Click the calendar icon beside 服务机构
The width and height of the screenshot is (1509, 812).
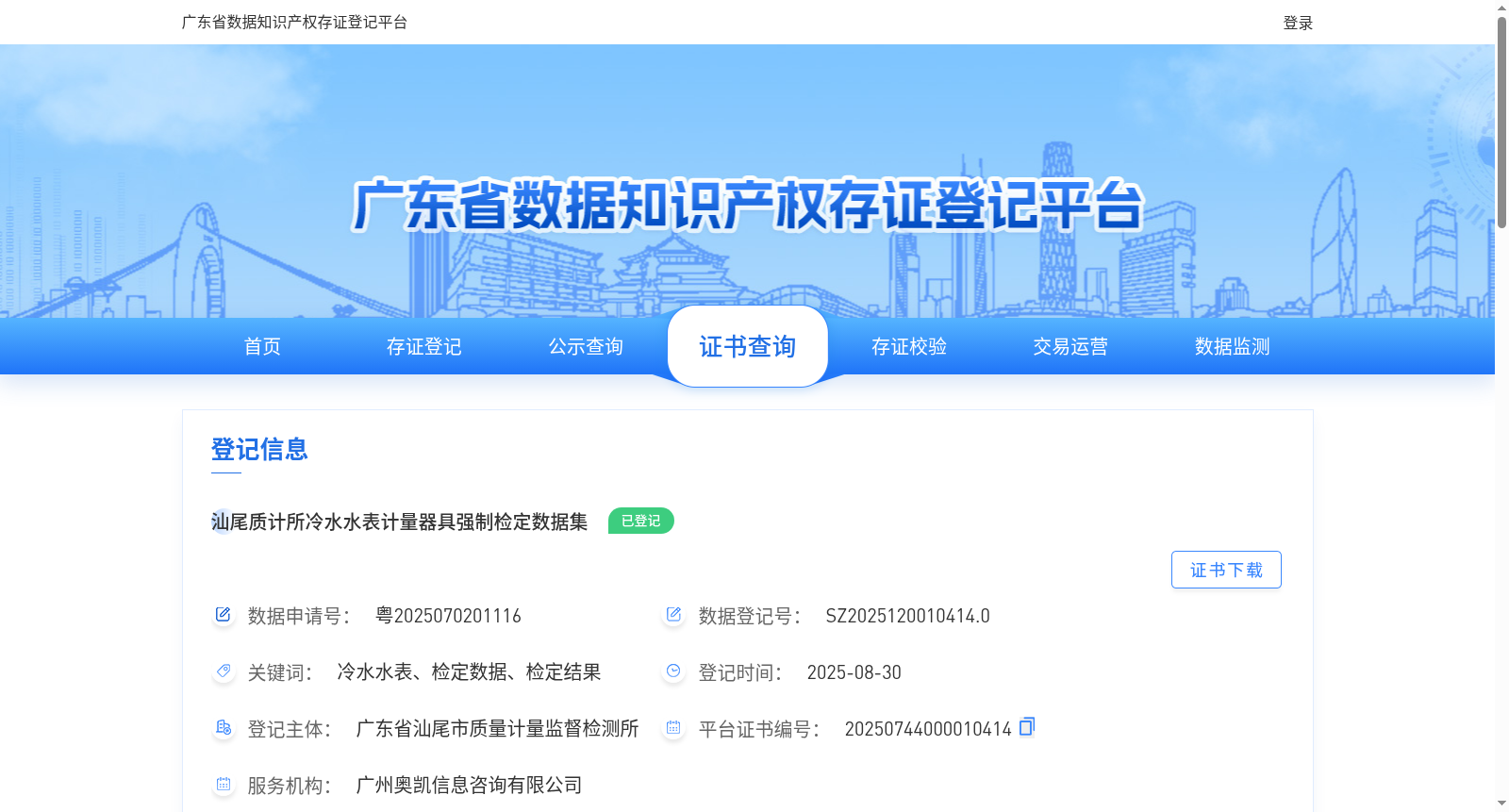coord(223,785)
